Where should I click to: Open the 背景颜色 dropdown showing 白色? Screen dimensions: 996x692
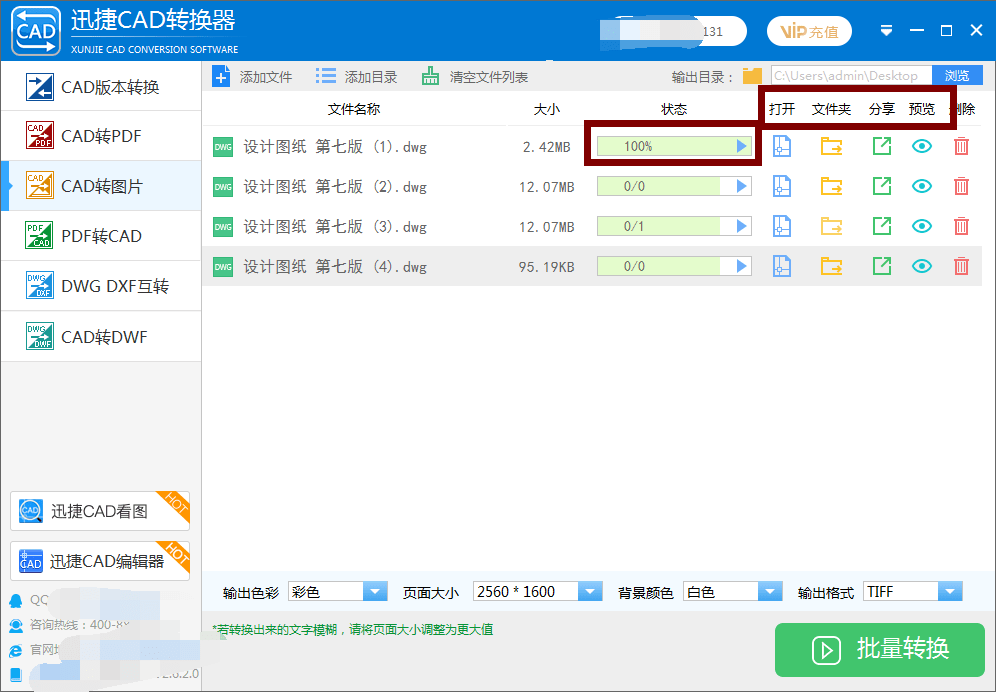pos(733,592)
